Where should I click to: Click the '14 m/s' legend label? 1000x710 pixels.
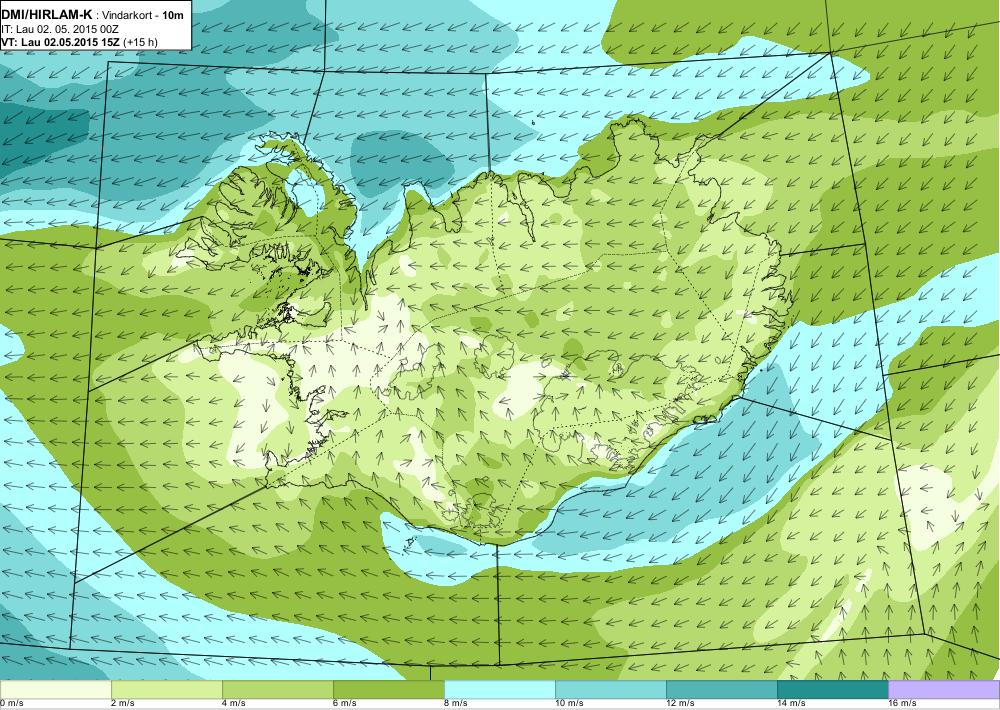(791, 704)
